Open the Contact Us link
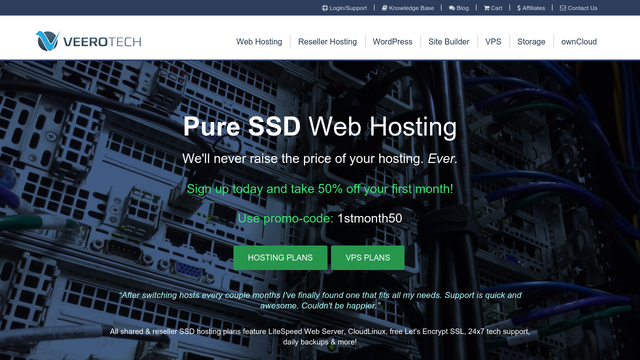640x360 pixels. point(582,8)
